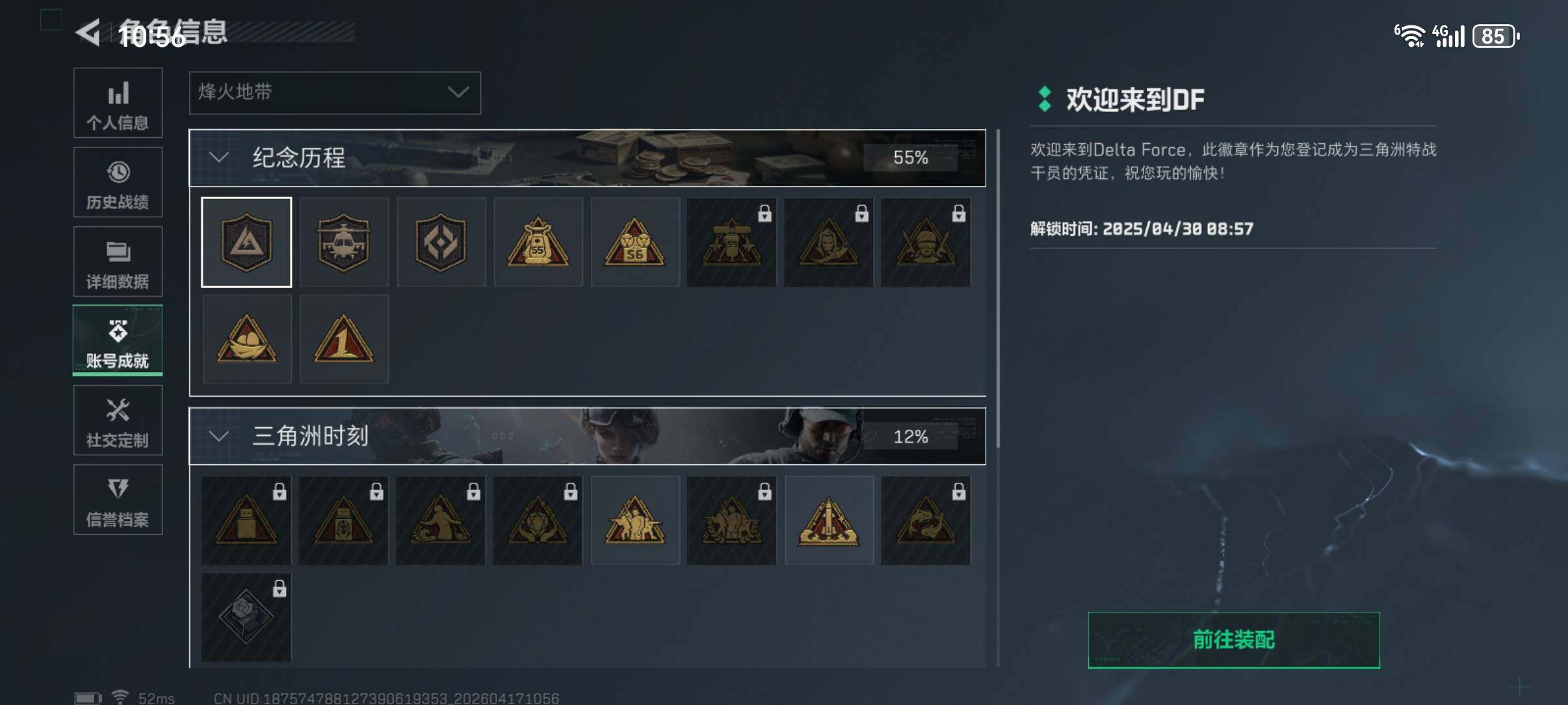Open the 信誉档案 tab

[x=118, y=499]
